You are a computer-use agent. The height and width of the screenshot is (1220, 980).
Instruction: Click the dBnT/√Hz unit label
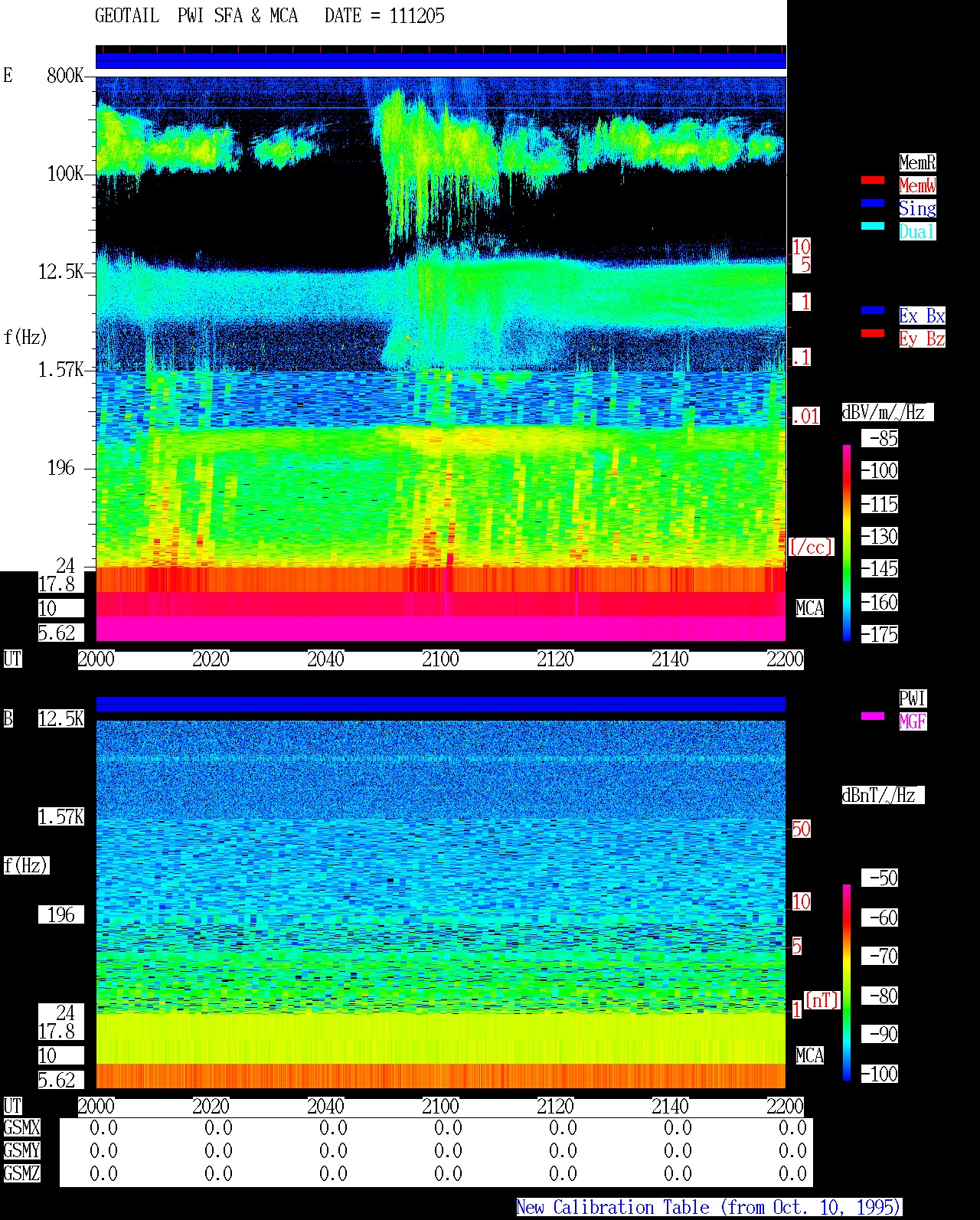883,795
